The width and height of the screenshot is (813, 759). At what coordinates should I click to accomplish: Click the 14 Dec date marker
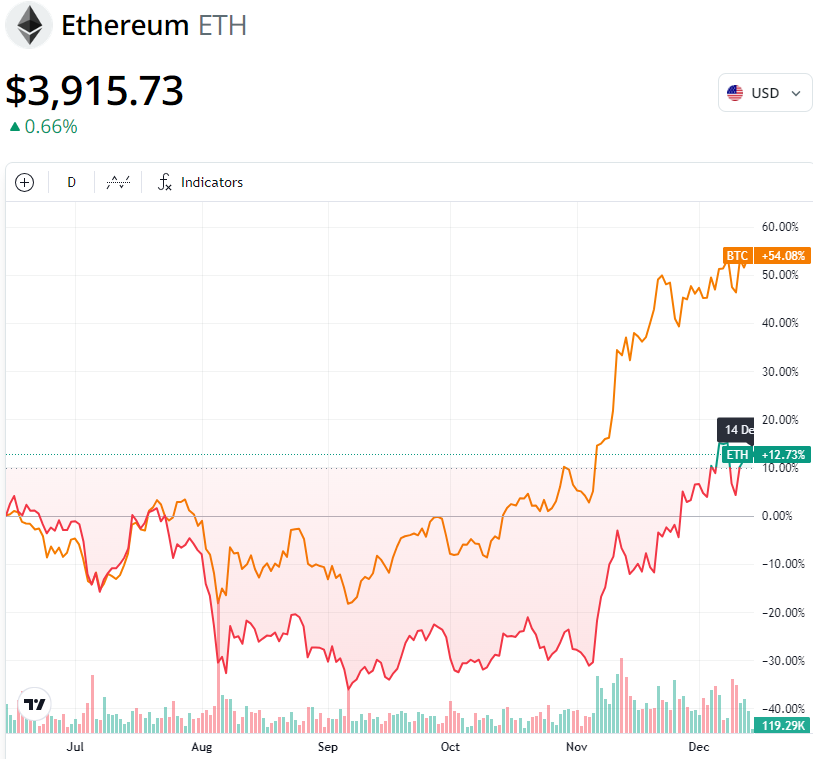[x=737, y=430]
